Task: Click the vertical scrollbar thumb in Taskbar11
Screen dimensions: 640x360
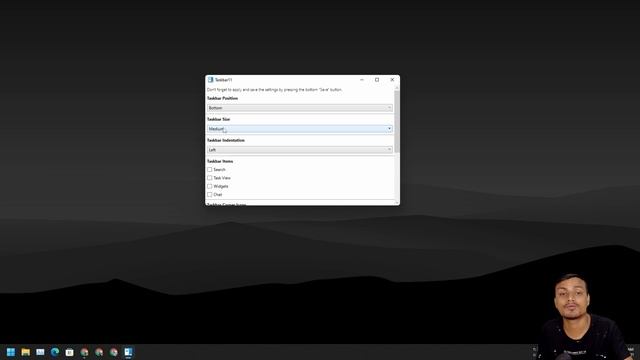Action: pos(397,121)
